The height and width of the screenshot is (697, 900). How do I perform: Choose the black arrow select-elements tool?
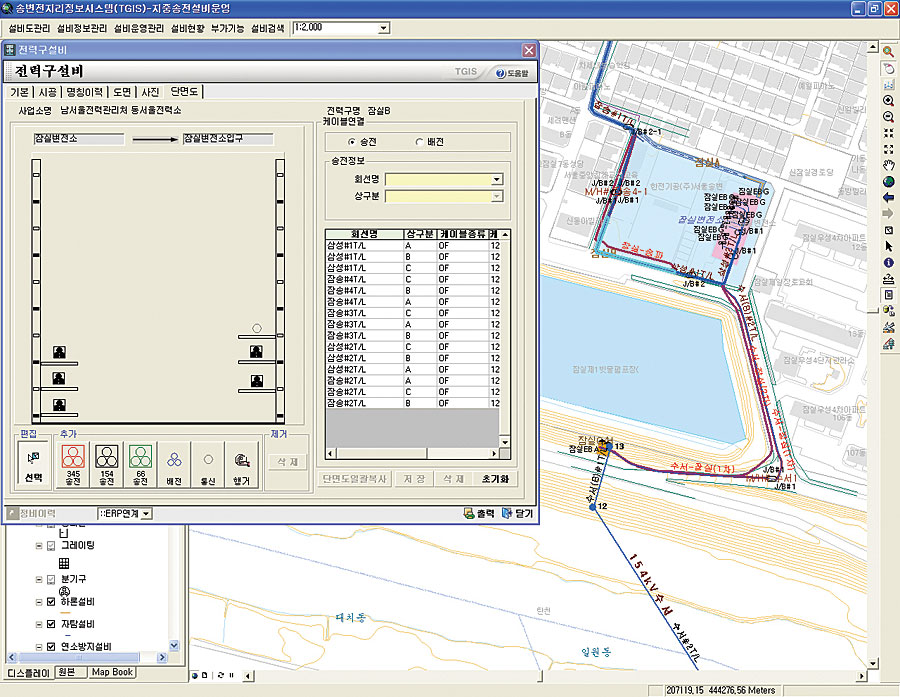pyautogui.click(x=889, y=246)
